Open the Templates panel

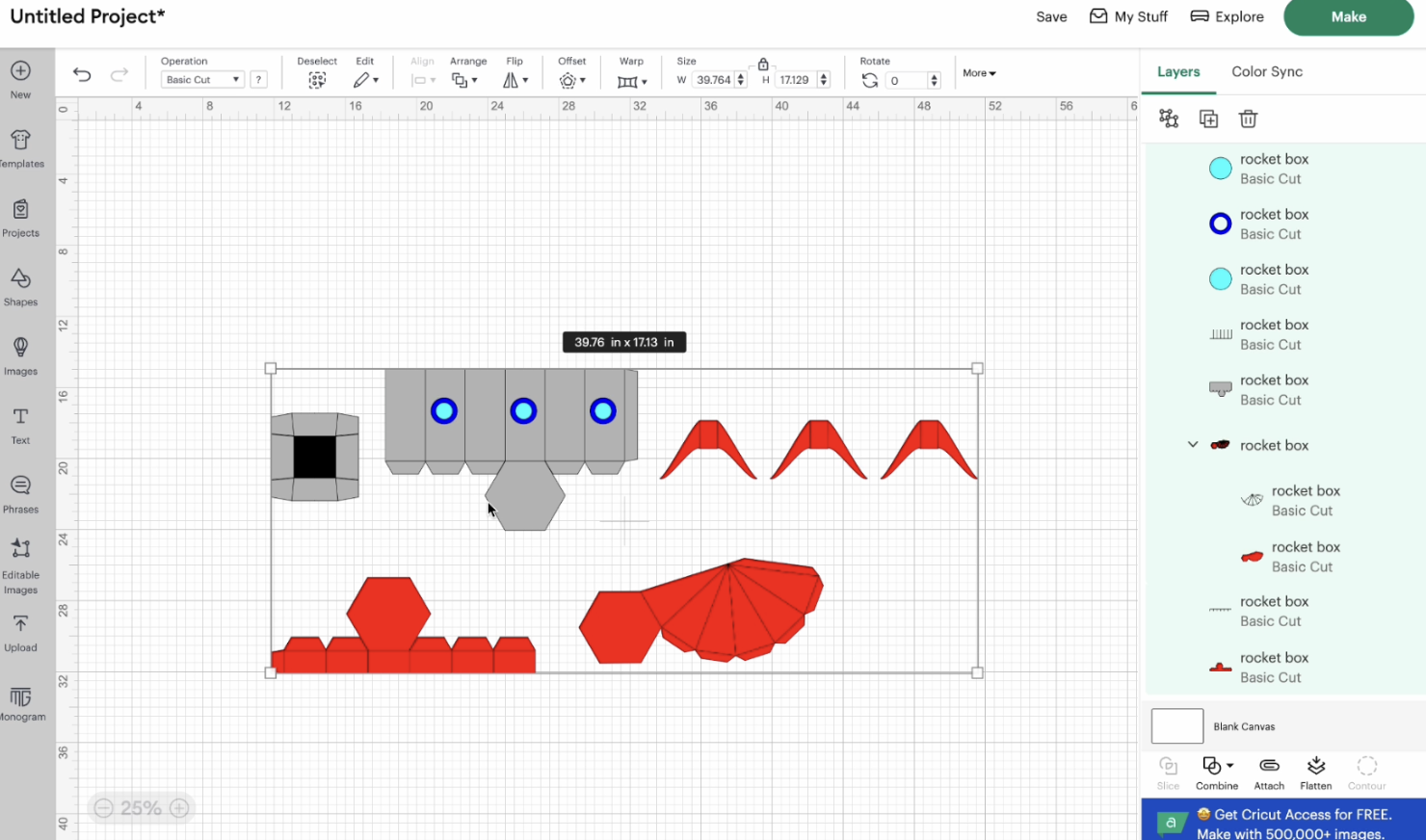coord(20,146)
